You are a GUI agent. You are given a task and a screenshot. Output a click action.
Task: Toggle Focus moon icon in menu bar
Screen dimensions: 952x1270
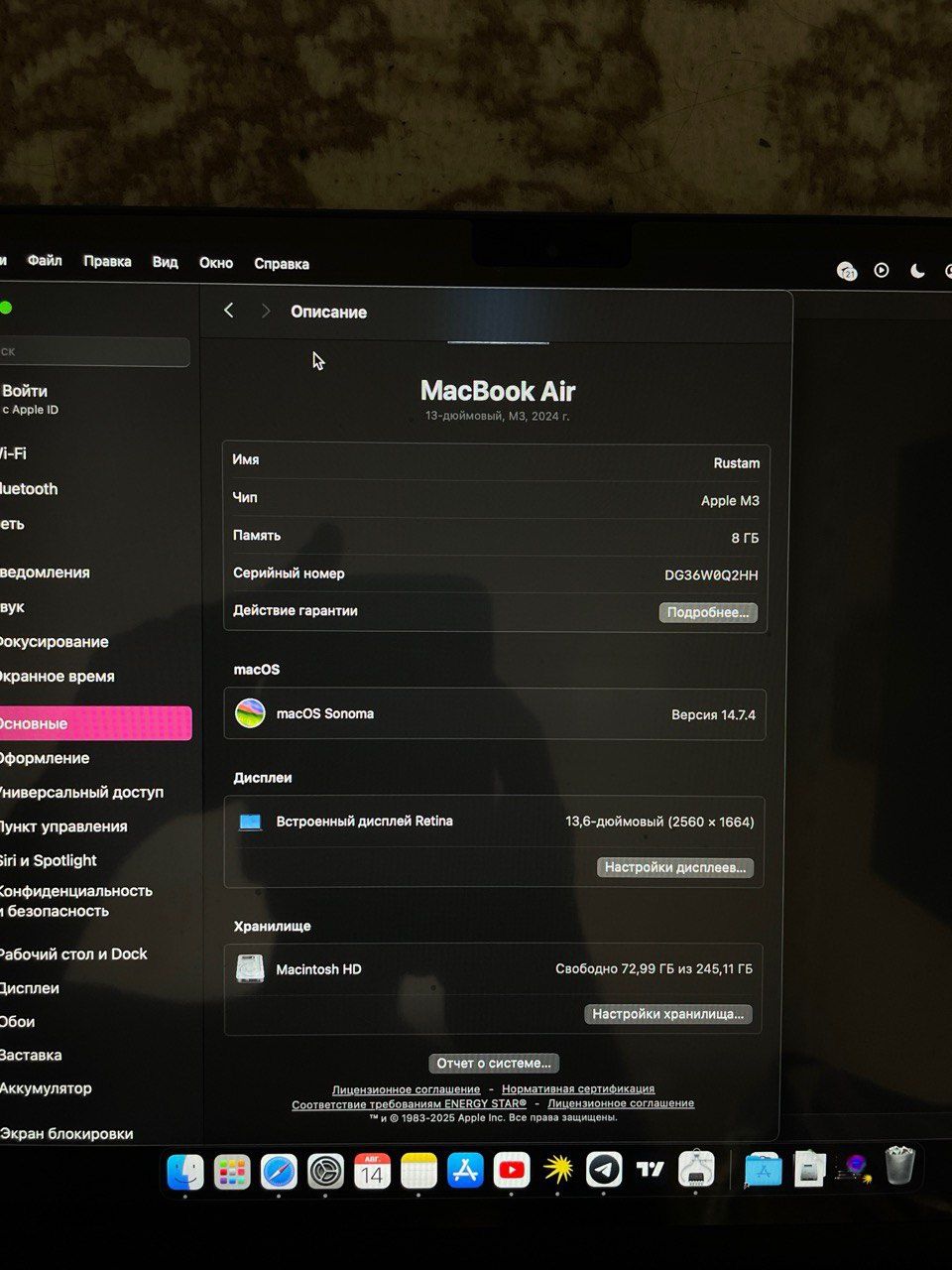(917, 271)
